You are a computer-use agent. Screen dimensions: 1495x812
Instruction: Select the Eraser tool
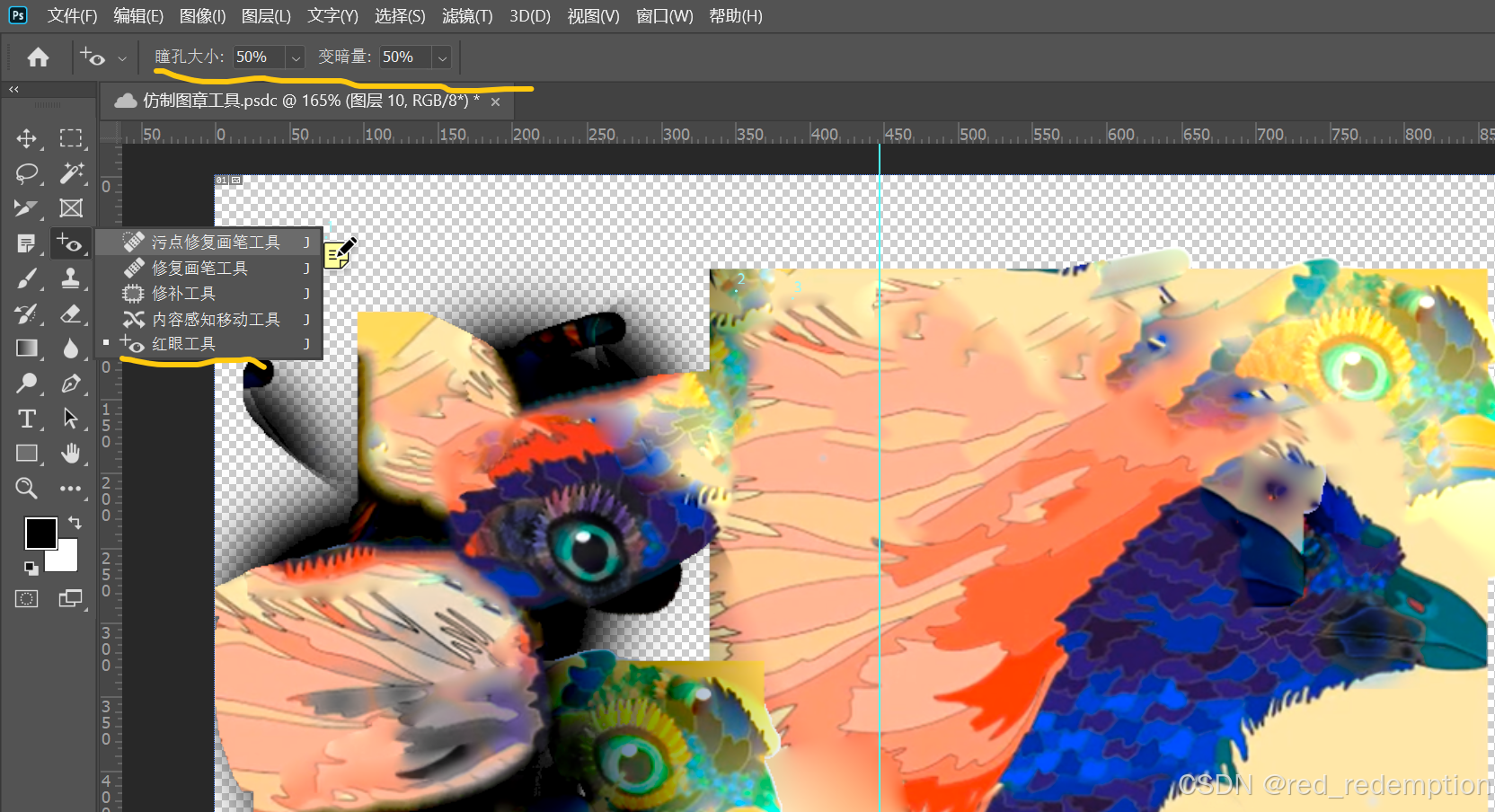(71, 313)
